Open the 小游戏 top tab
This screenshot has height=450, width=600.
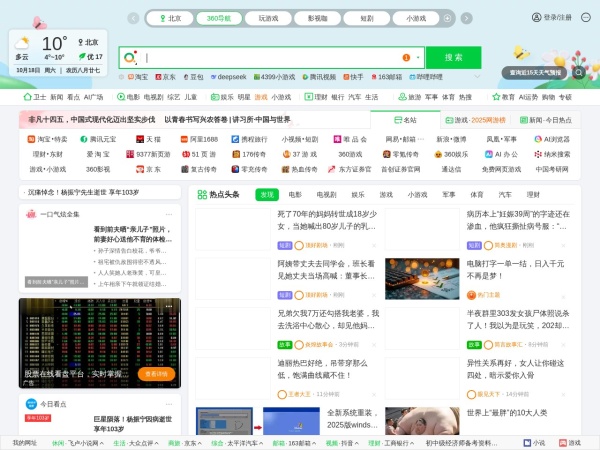(x=416, y=18)
